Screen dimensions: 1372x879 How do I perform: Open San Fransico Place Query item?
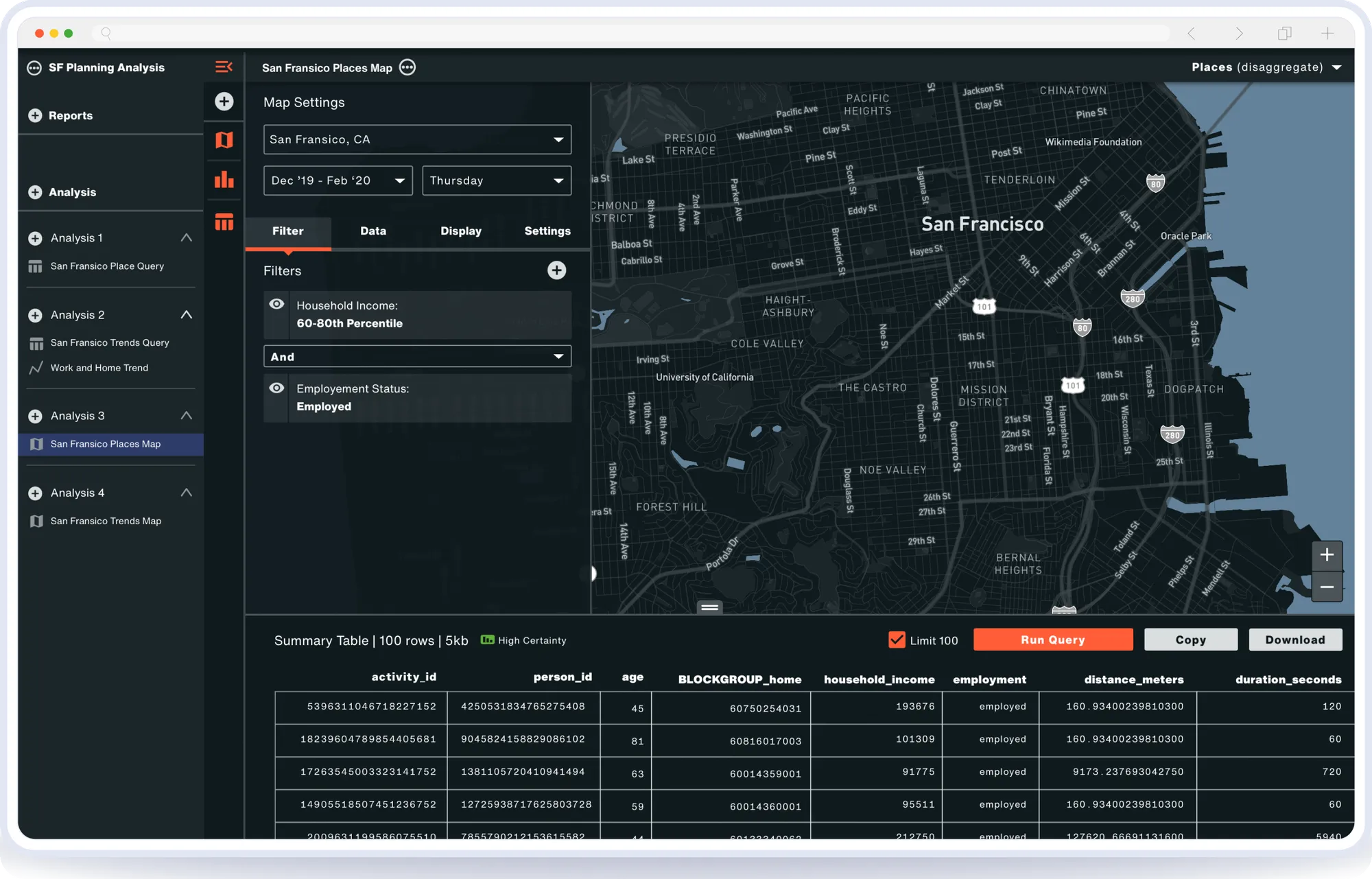pyautogui.click(x=107, y=266)
